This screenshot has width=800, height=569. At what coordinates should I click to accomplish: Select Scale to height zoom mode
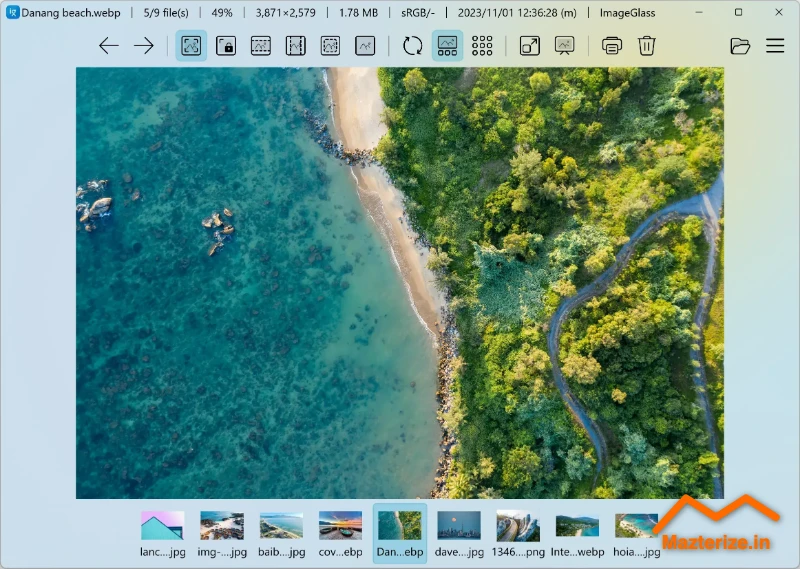point(295,46)
